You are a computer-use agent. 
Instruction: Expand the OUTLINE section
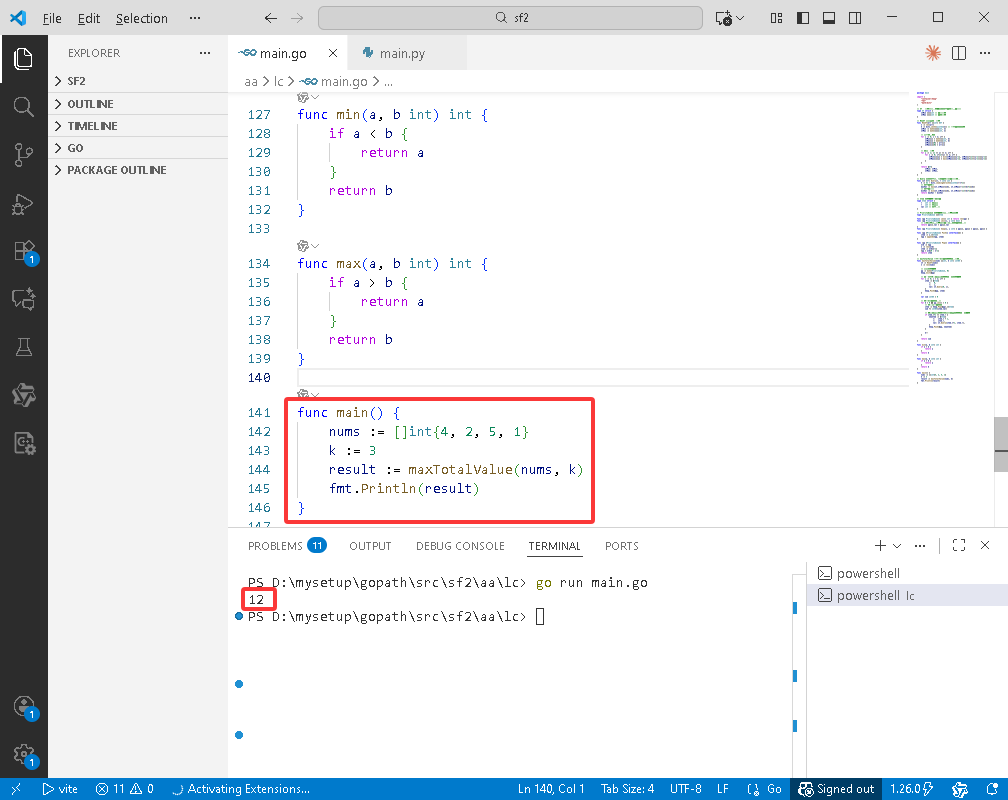click(138, 104)
